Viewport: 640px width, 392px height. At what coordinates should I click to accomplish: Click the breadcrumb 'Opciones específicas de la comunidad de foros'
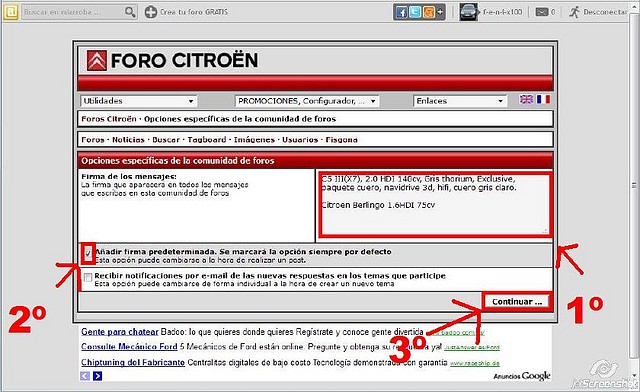(x=240, y=119)
